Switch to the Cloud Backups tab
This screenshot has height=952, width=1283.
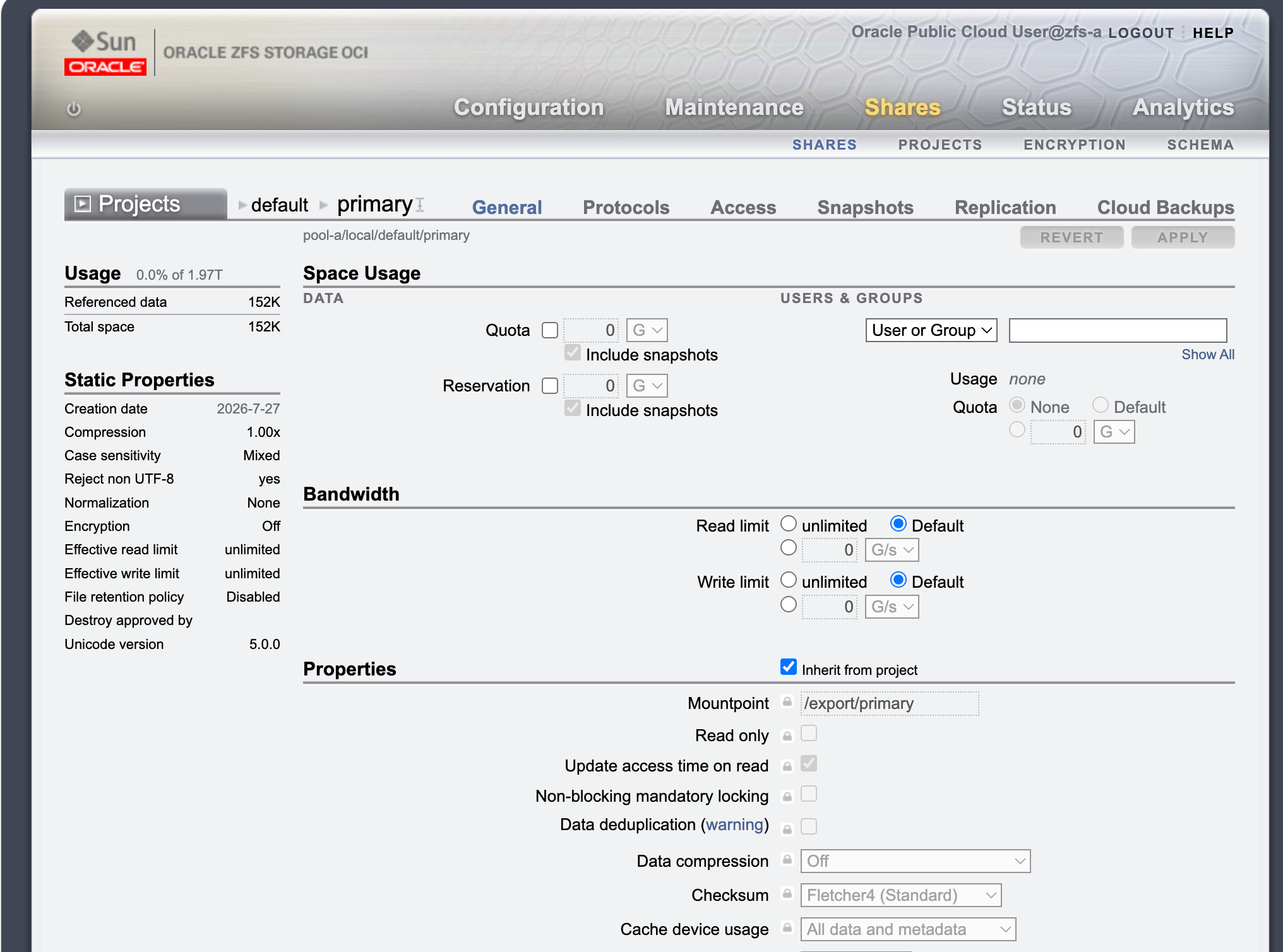pyautogui.click(x=1166, y=207)
